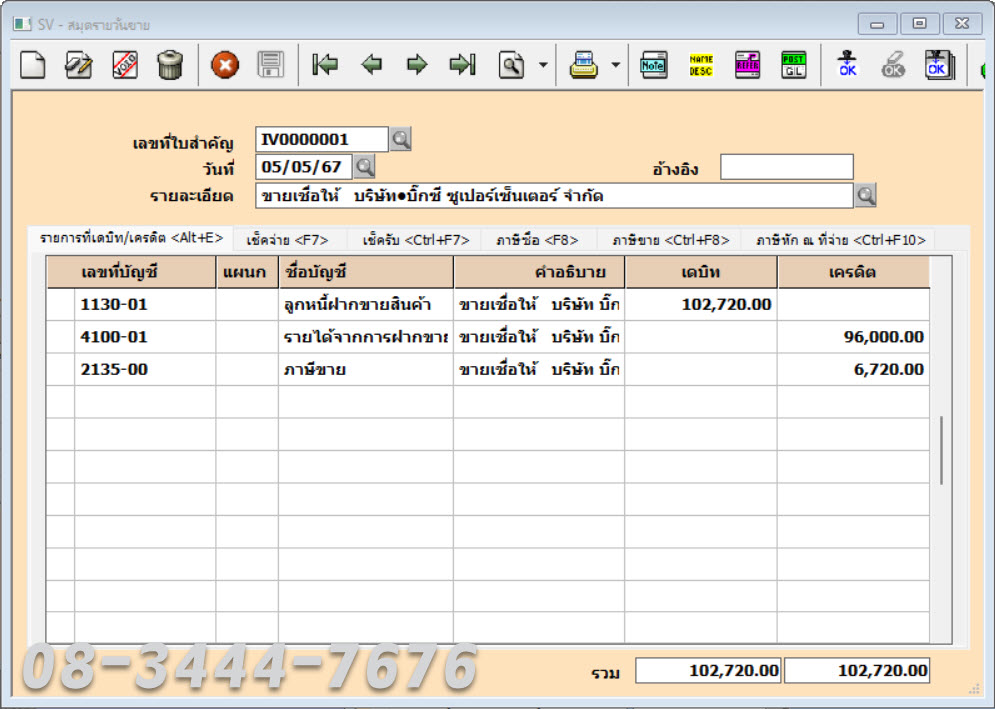The height and width of the screenshot is (709, 995).
Task: Click the ชื่อบัญชี column header
Action: pos(366,272)
